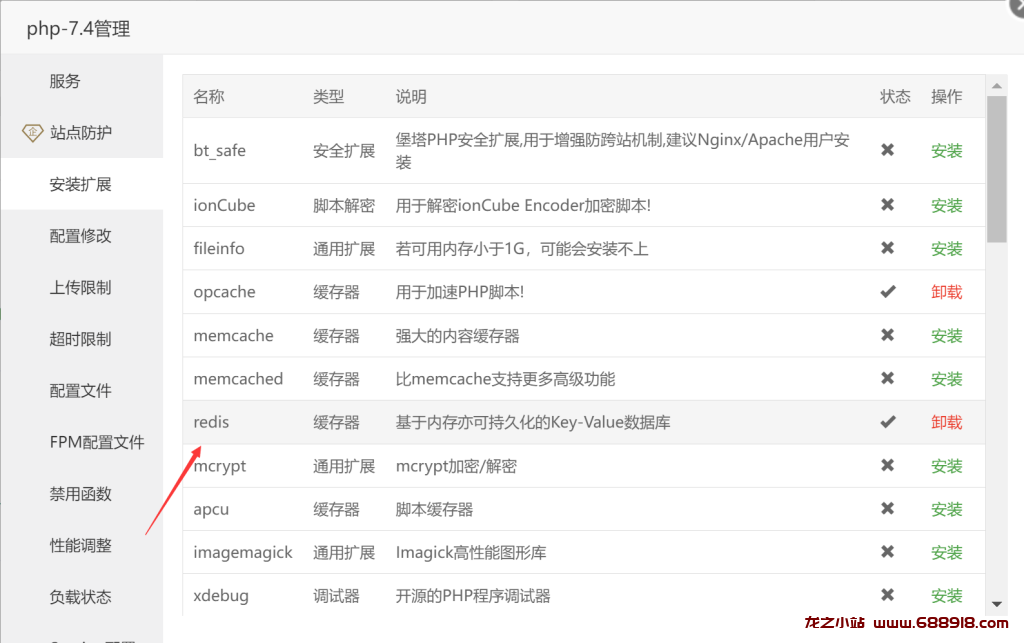
Task: Click the description 强大的内容缓存器
Action: coord(457,336)
